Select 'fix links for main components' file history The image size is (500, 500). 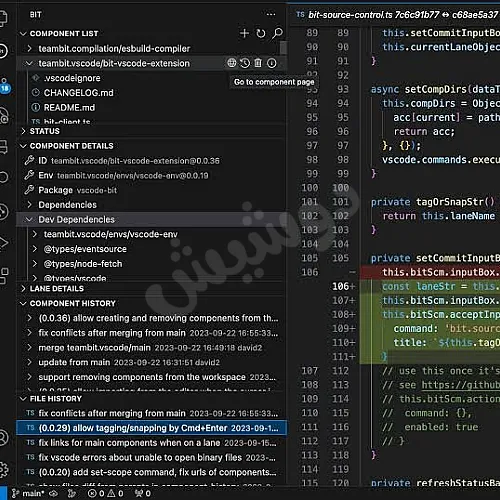tap(151, 443)
